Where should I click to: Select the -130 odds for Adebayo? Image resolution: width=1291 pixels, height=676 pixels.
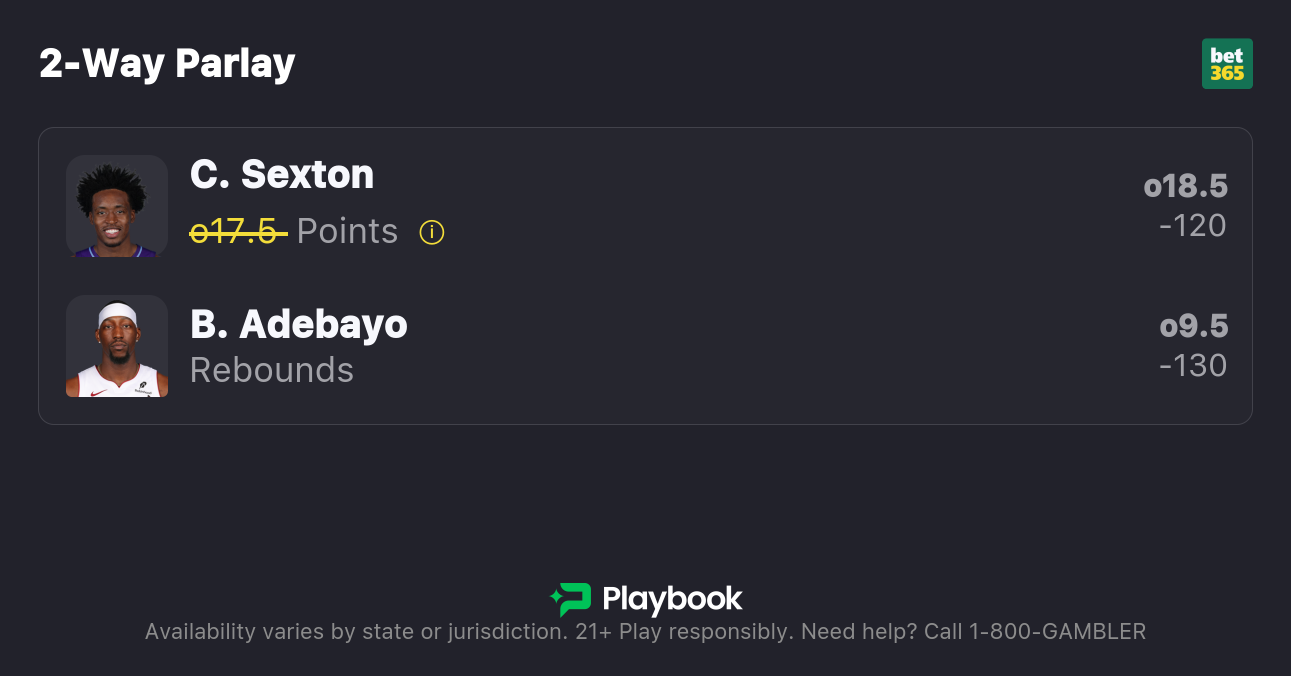pos(1192,366)
